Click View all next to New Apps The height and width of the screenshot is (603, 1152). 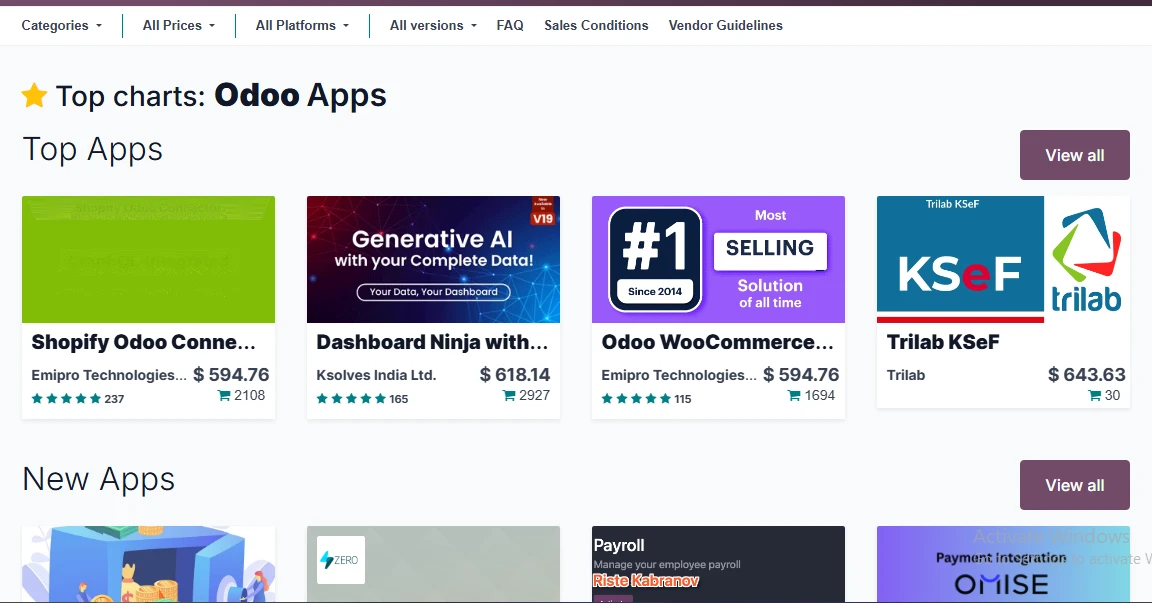point(1074,485)
